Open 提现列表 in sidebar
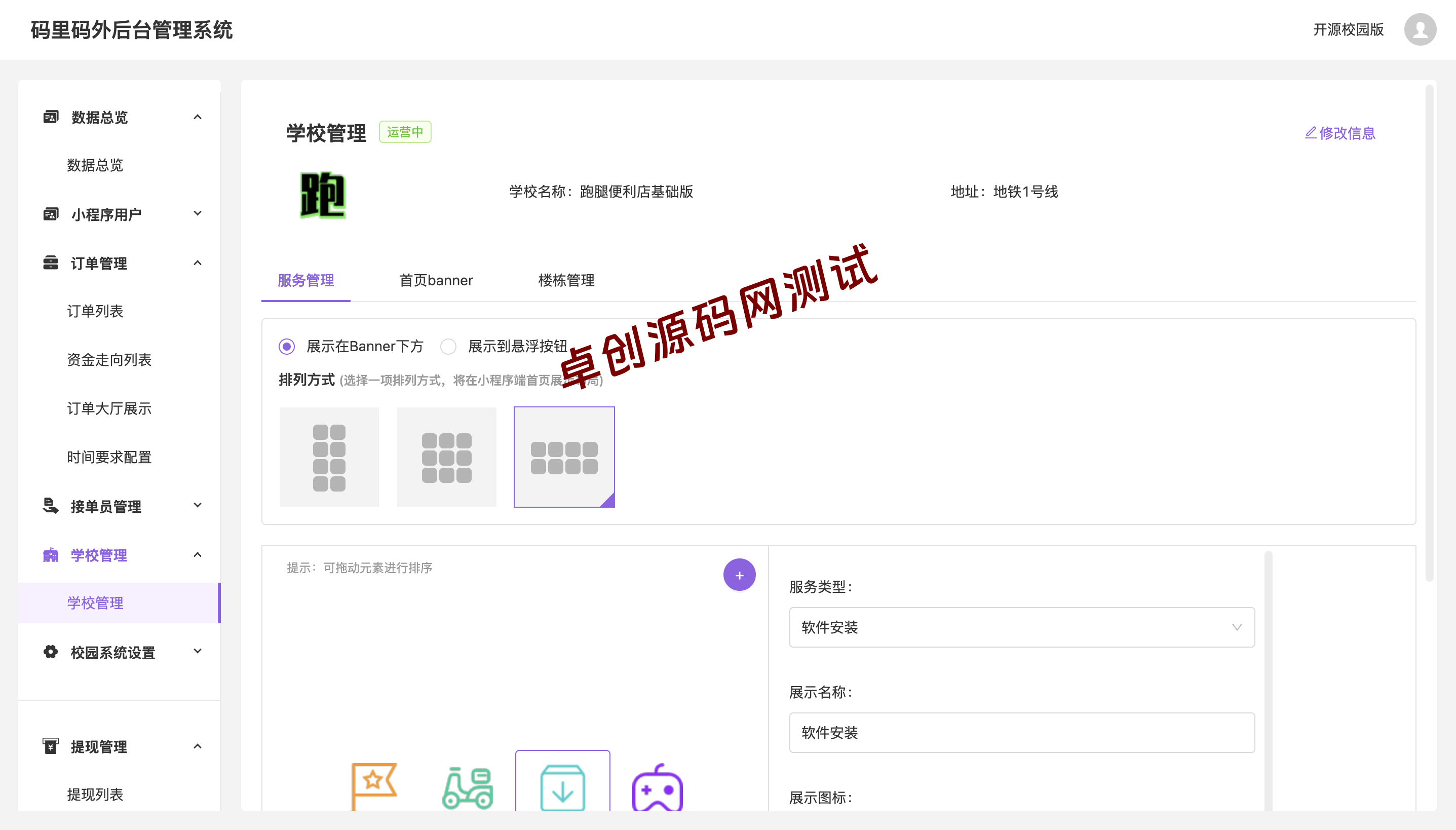The height and width of the screenshot is (830, 1456). (95, 795)
